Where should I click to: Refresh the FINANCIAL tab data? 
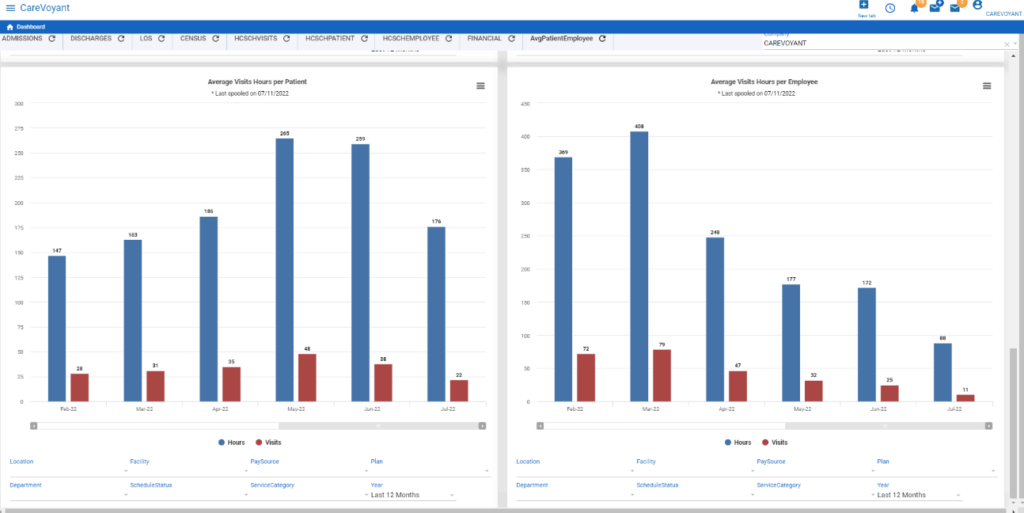point(511,39)
